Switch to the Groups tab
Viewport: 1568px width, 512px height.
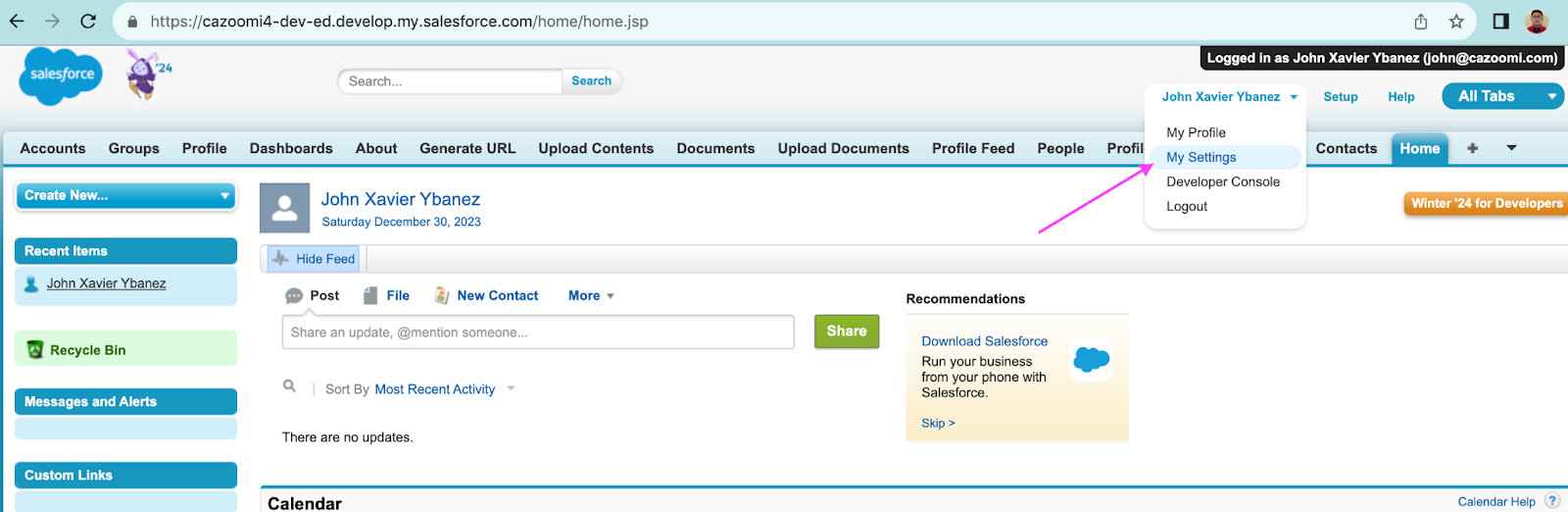[x=134, y=148]
